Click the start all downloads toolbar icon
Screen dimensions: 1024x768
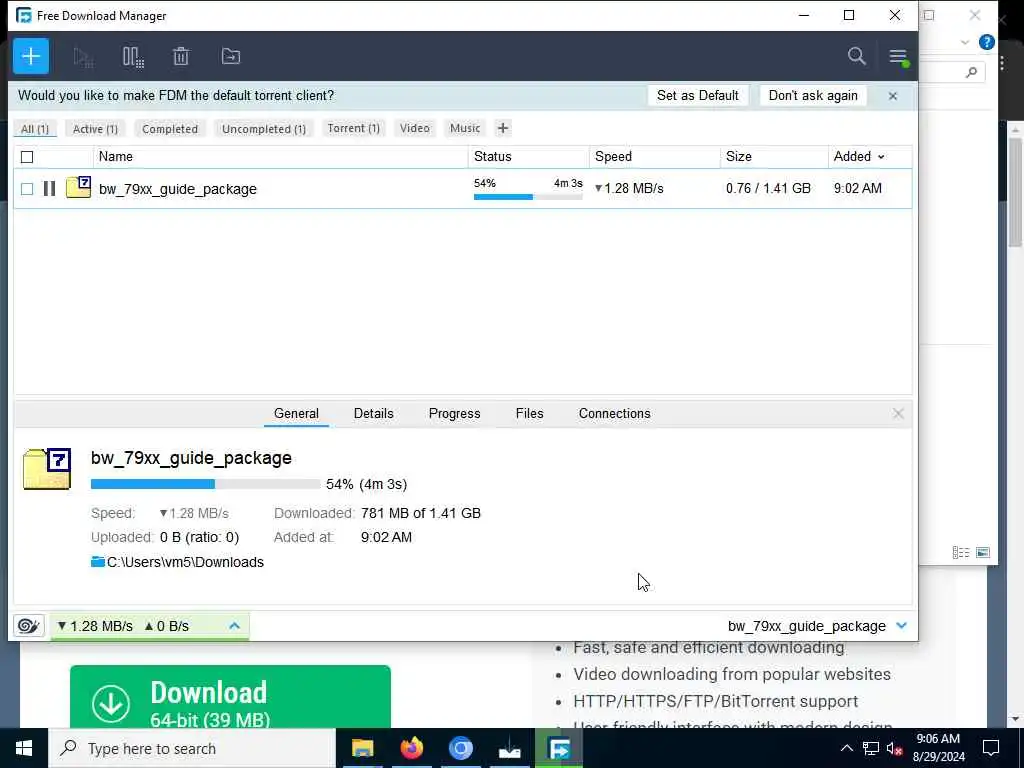83,57
